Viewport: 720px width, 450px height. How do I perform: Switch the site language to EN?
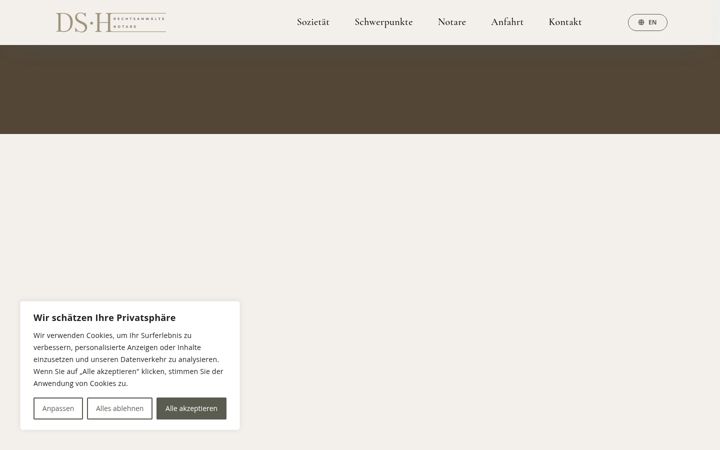point(647,22)
